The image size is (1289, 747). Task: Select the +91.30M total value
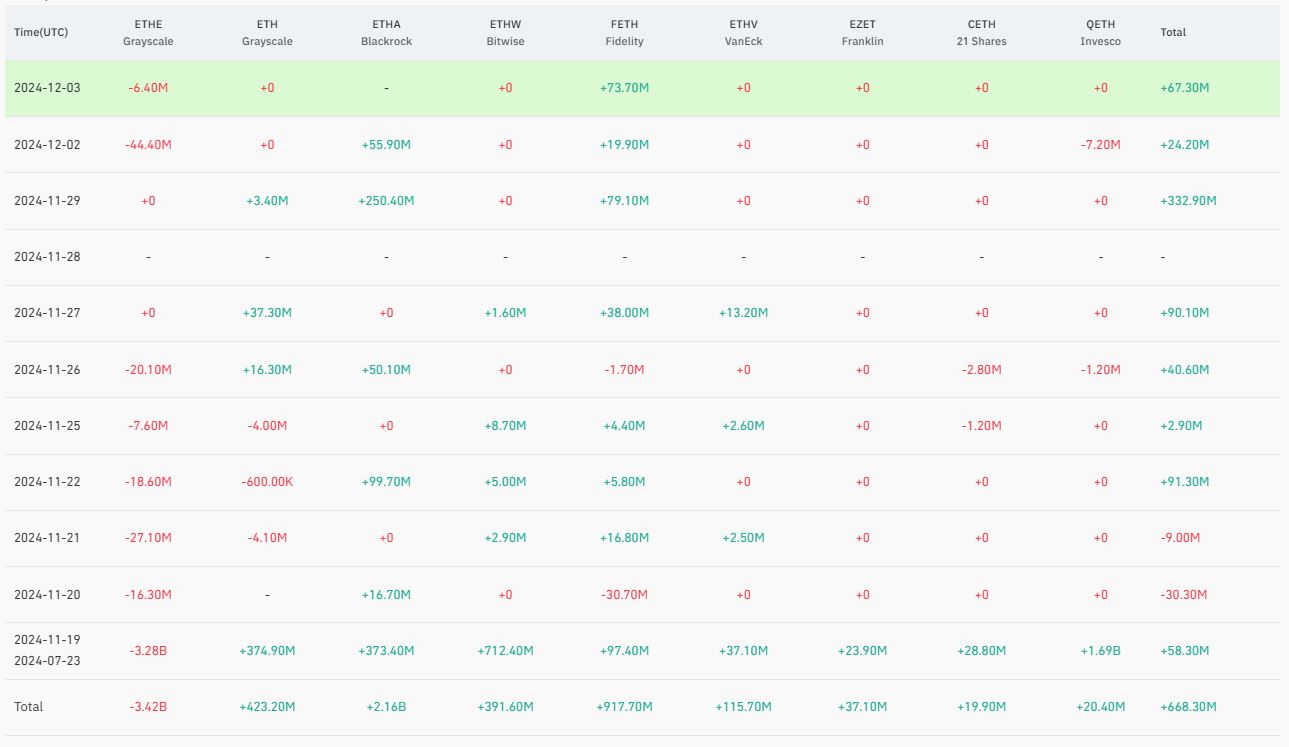coord(1185,482)
